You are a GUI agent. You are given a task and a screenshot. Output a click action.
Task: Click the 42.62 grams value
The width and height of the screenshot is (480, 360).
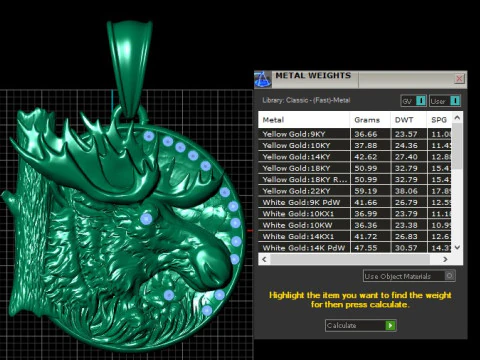[x=366, y=157]
